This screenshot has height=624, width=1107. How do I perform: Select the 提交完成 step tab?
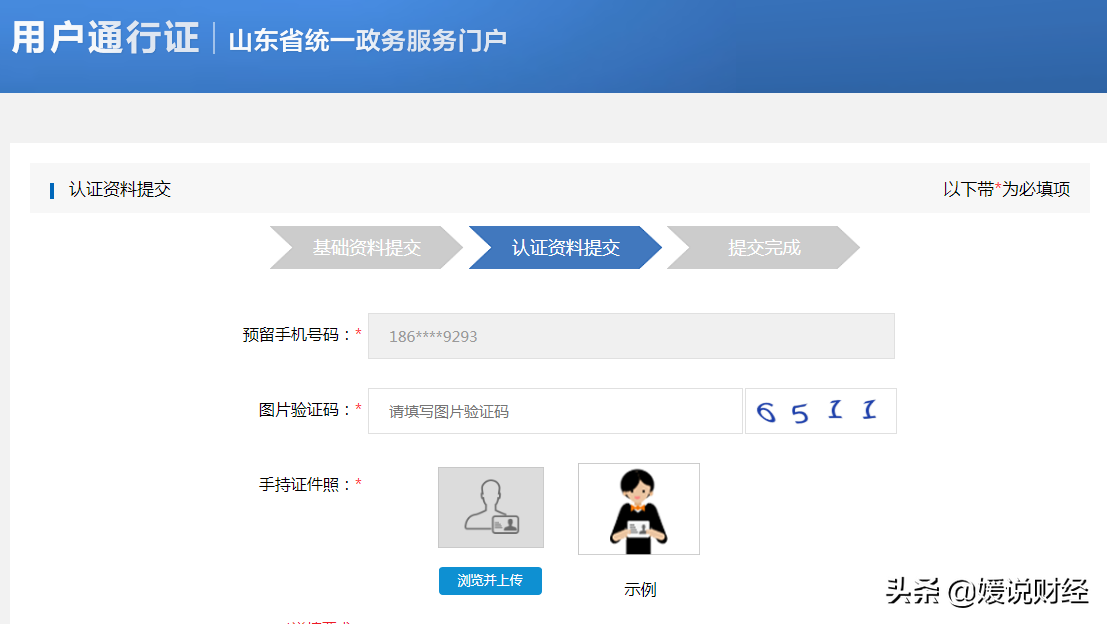coord(764,248)
